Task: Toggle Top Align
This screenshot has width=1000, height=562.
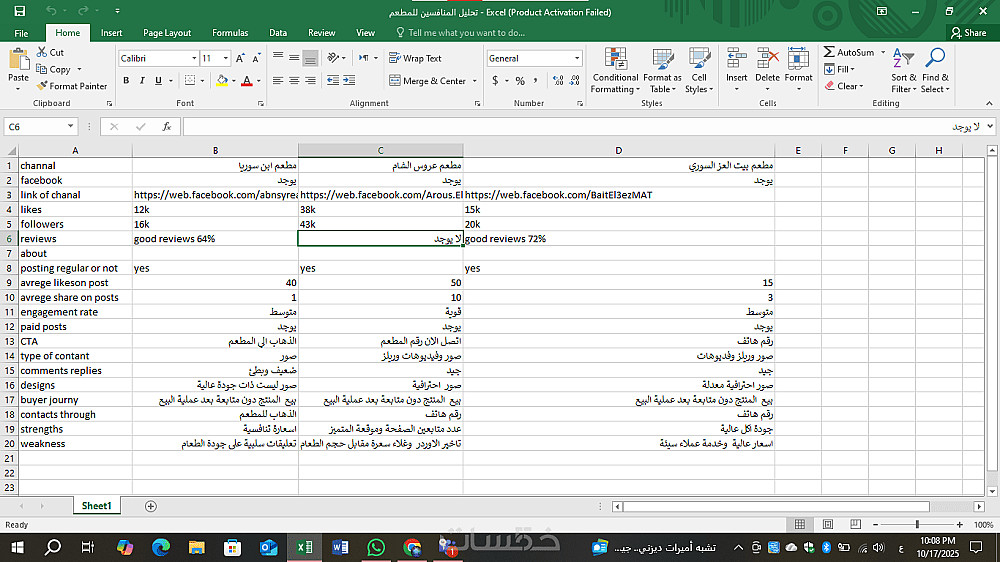Action: click(x=277, y=58)
